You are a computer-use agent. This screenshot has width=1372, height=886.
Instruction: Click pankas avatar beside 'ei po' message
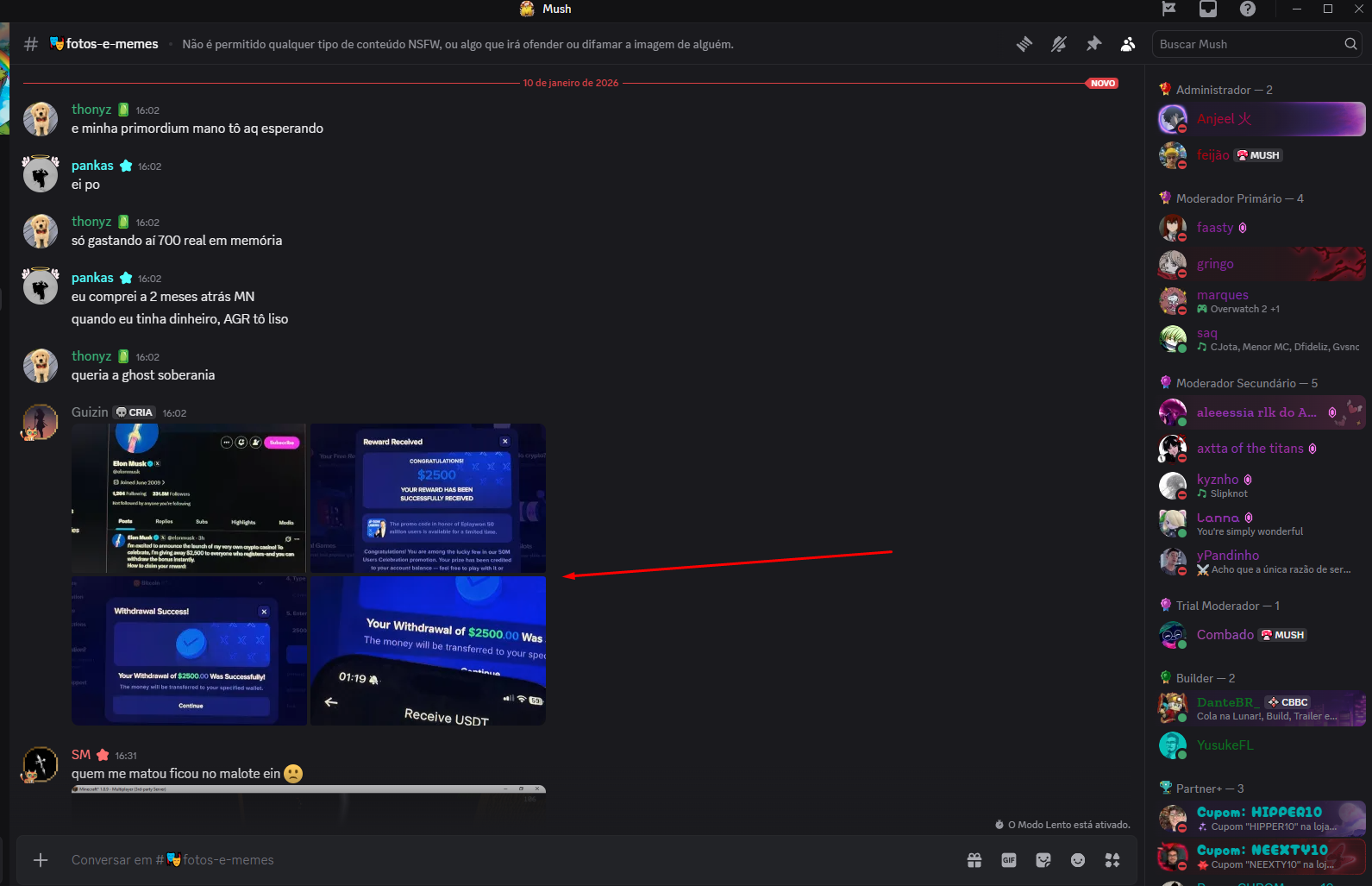coord(41,175)
